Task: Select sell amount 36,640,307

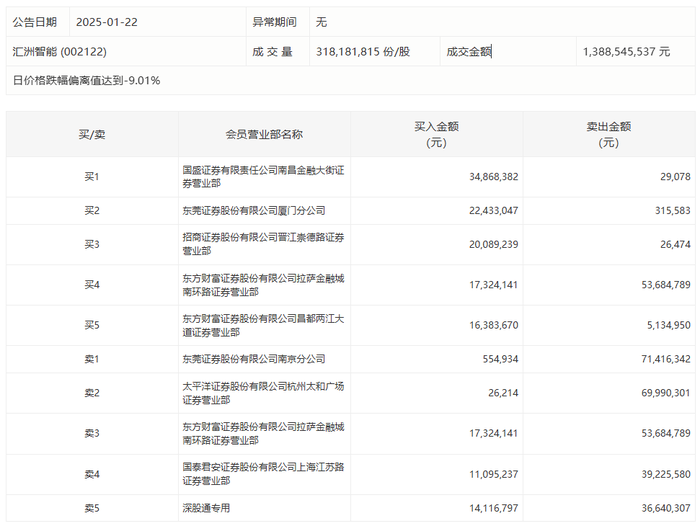Action: click(x=666, y=508)
